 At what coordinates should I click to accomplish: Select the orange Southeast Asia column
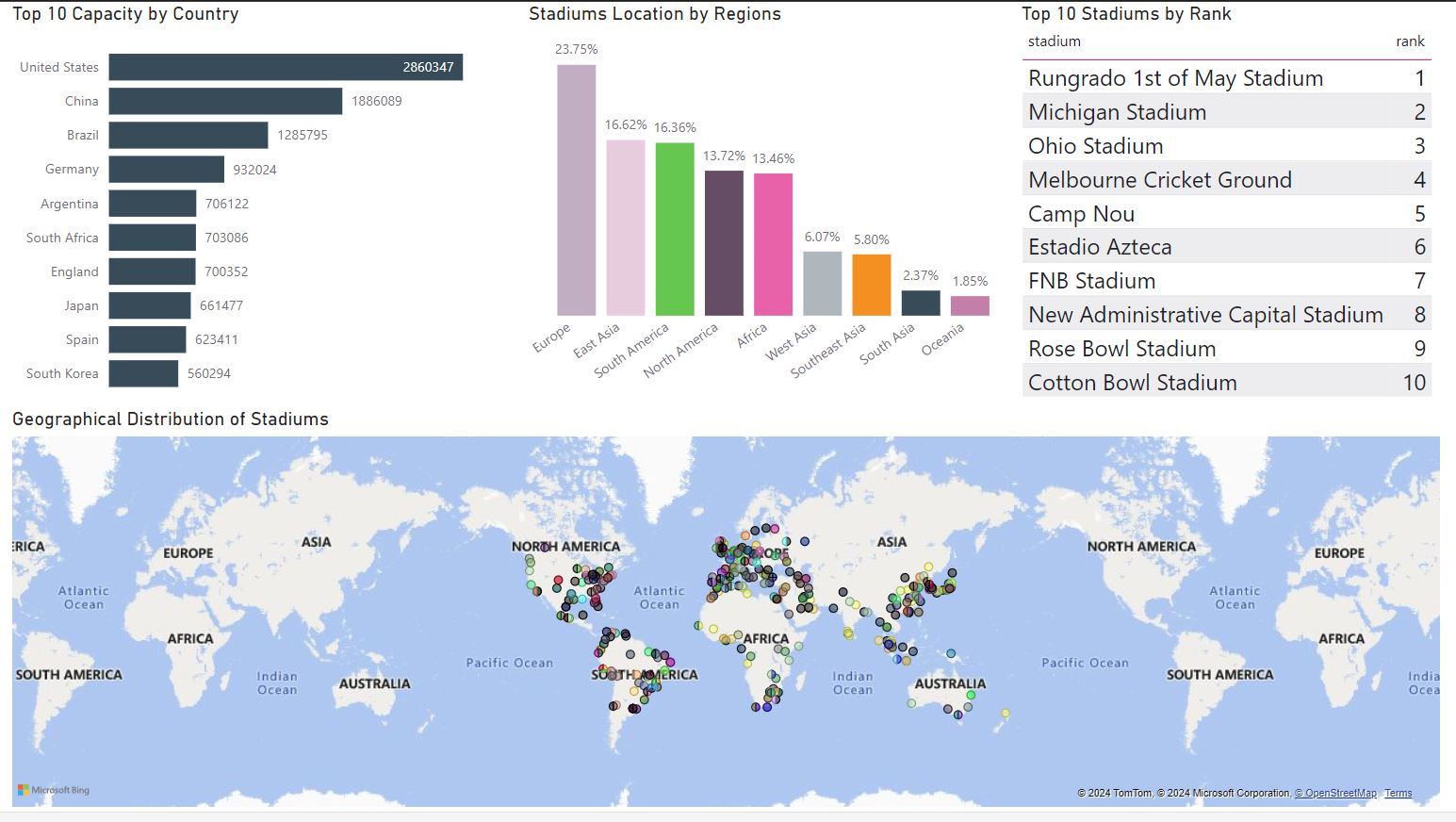pos(872,285)
